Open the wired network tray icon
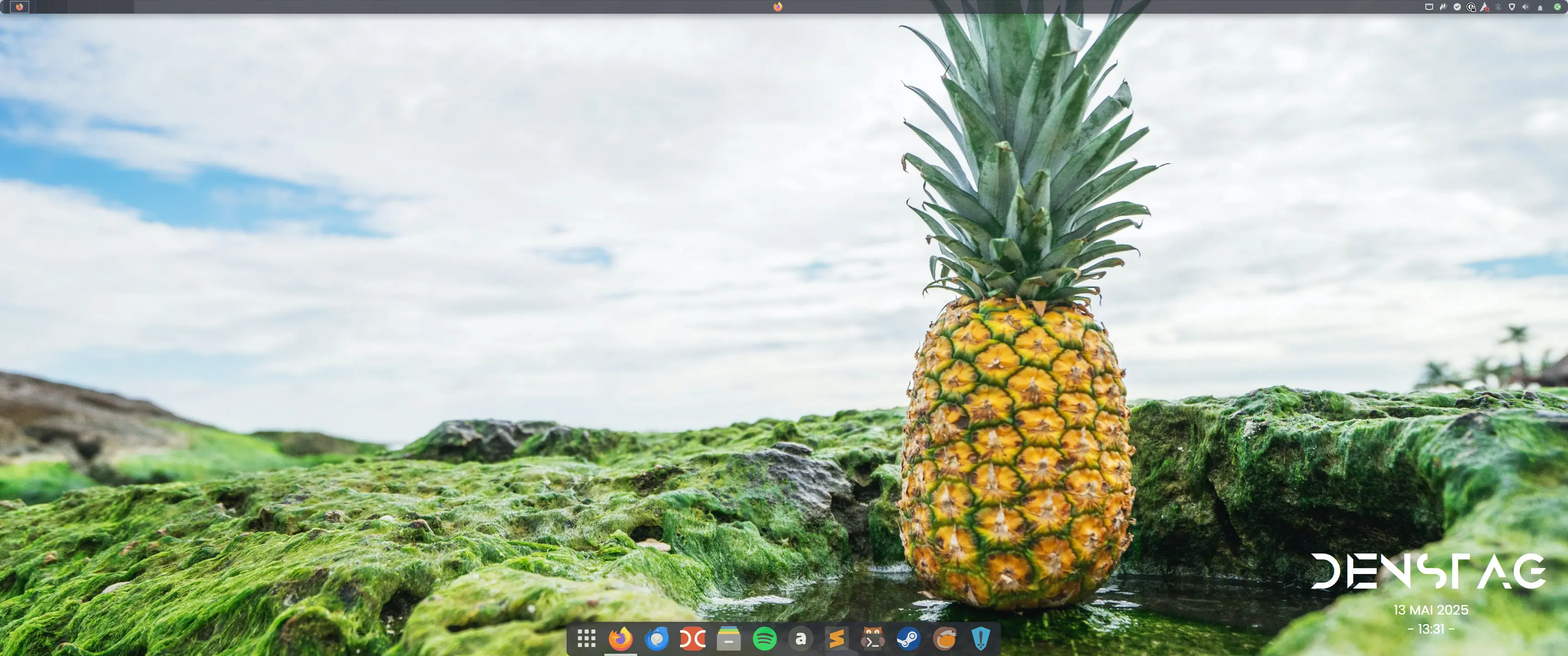 click(x=1429, y=7)
